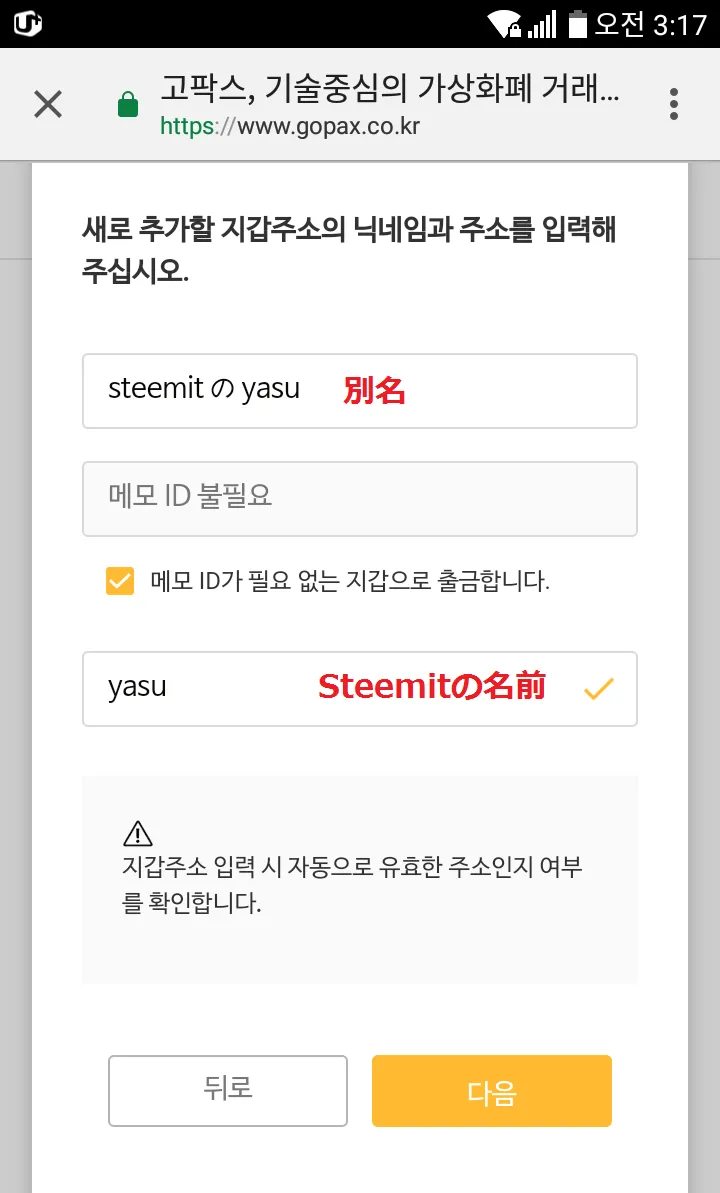
Task: Click the nickname field 'steemit の yasu'
Action: click(359, 391)
